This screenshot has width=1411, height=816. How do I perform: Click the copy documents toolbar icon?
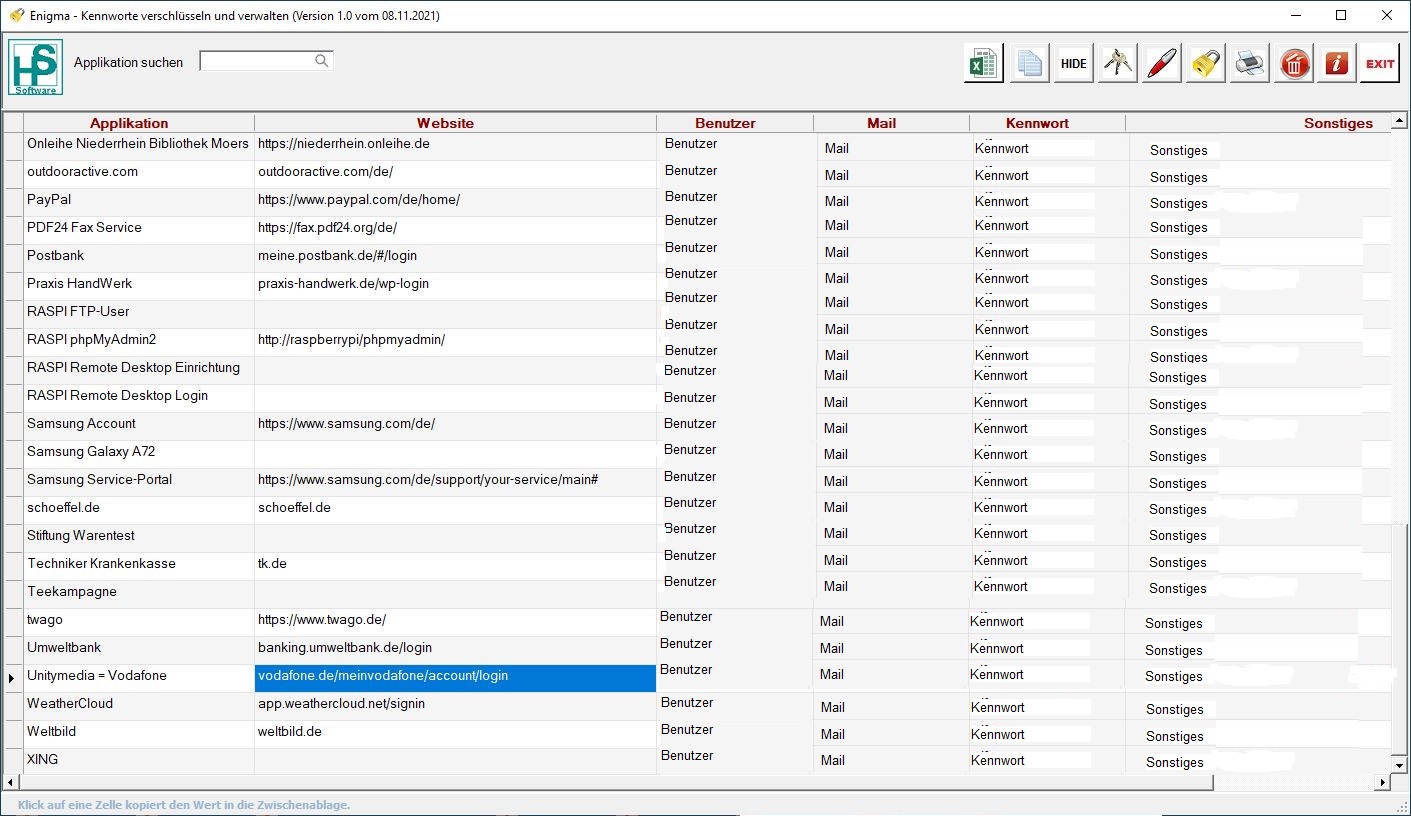(x=1029, y=63)
